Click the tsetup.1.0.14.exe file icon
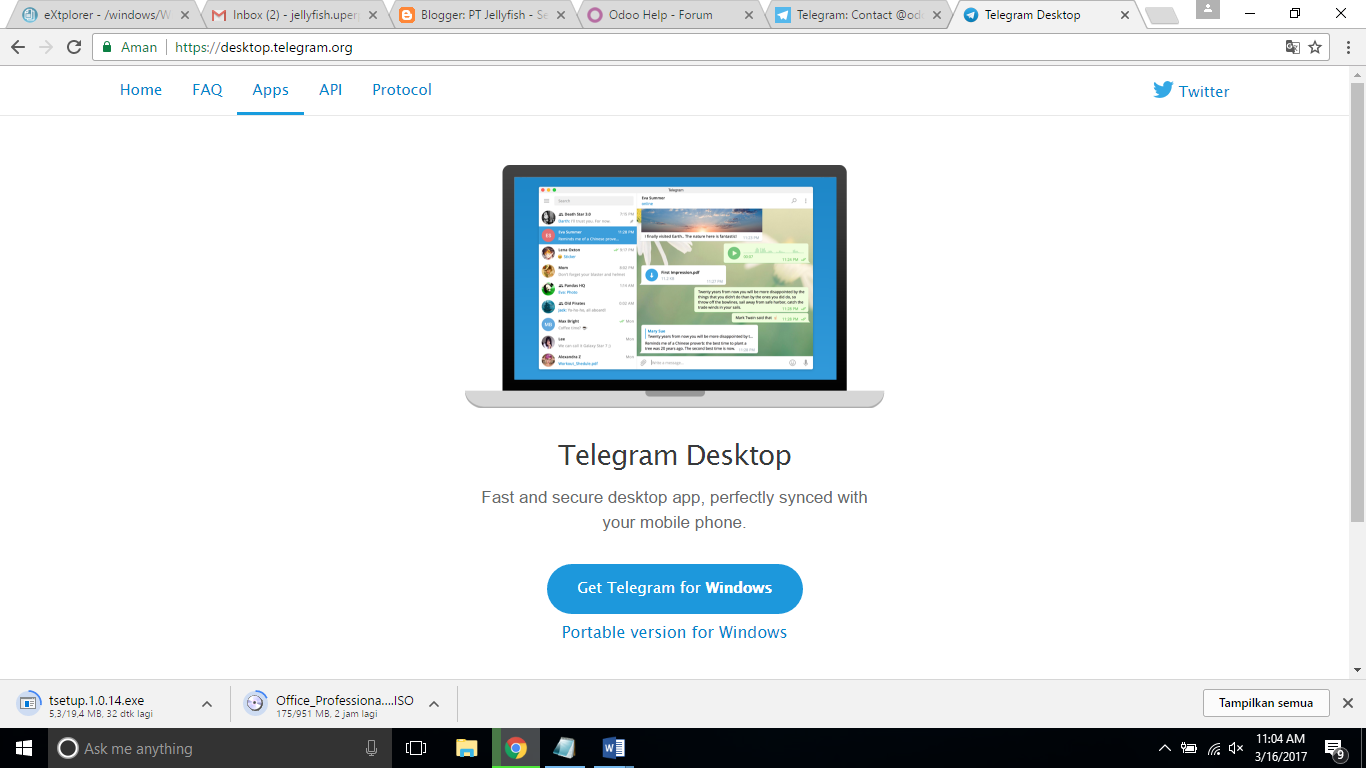This screenshot has width=1366, height=768. (28, 703)
